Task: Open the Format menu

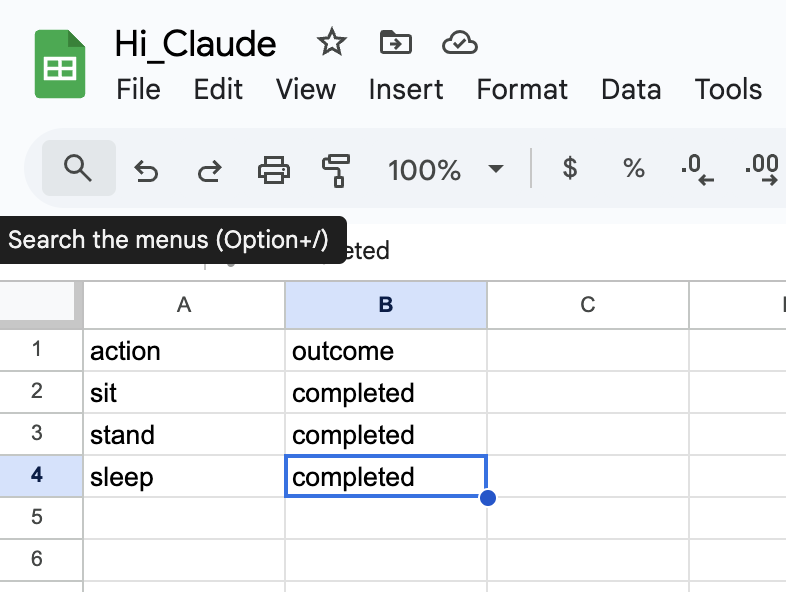Action: pos(522,89)
